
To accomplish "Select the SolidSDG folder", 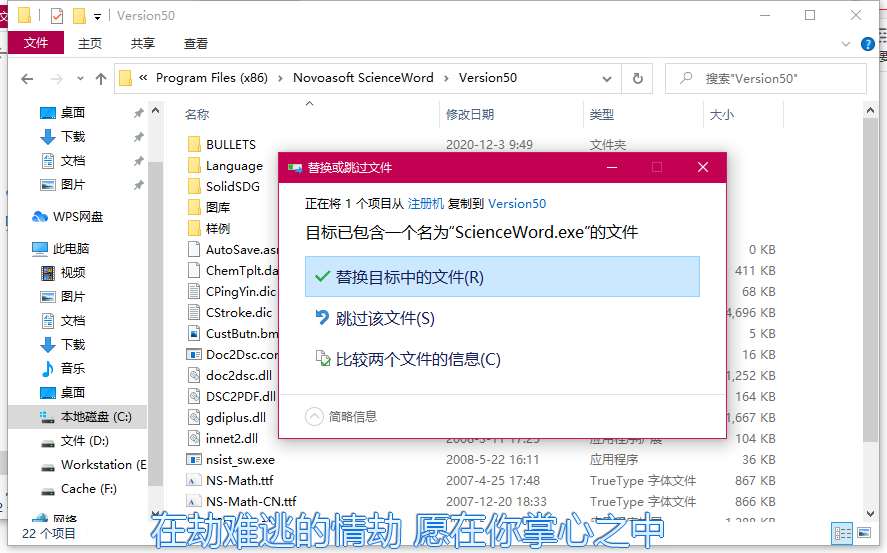I will [232, 187].
